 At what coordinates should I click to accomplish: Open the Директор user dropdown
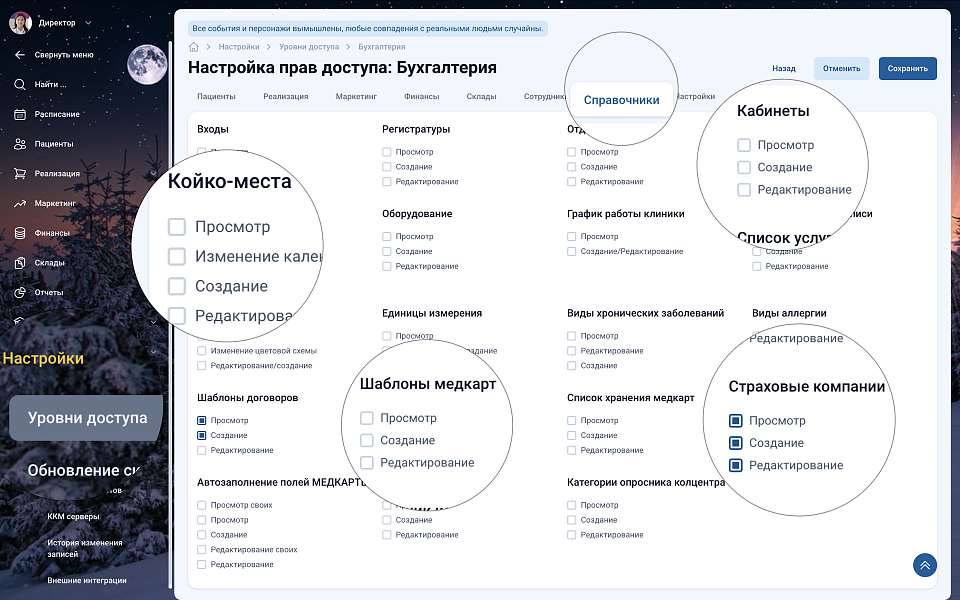pyautogui.click(x=88, y=22)
